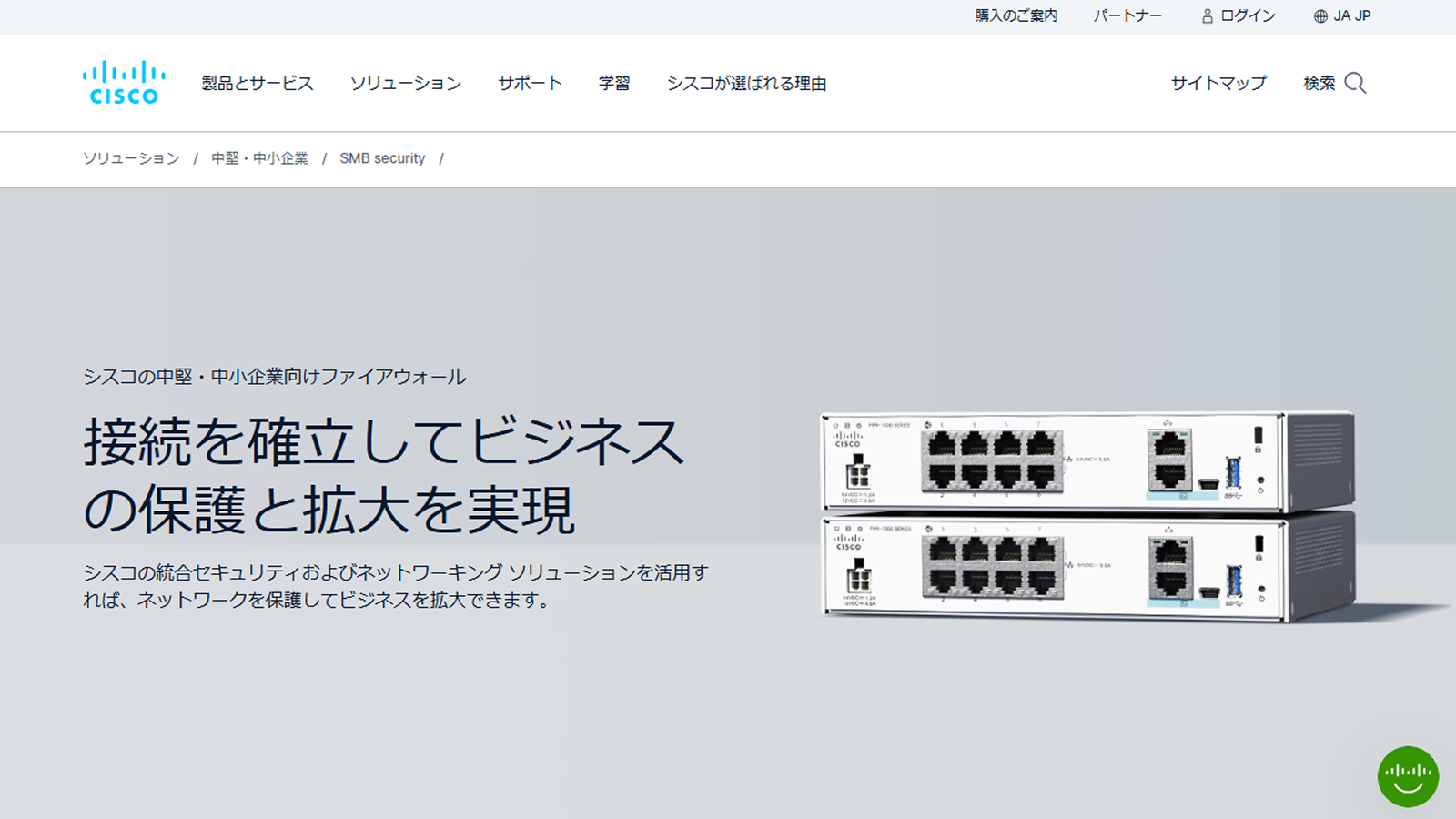Open 購入のご案内 link

click(1016, 16)
